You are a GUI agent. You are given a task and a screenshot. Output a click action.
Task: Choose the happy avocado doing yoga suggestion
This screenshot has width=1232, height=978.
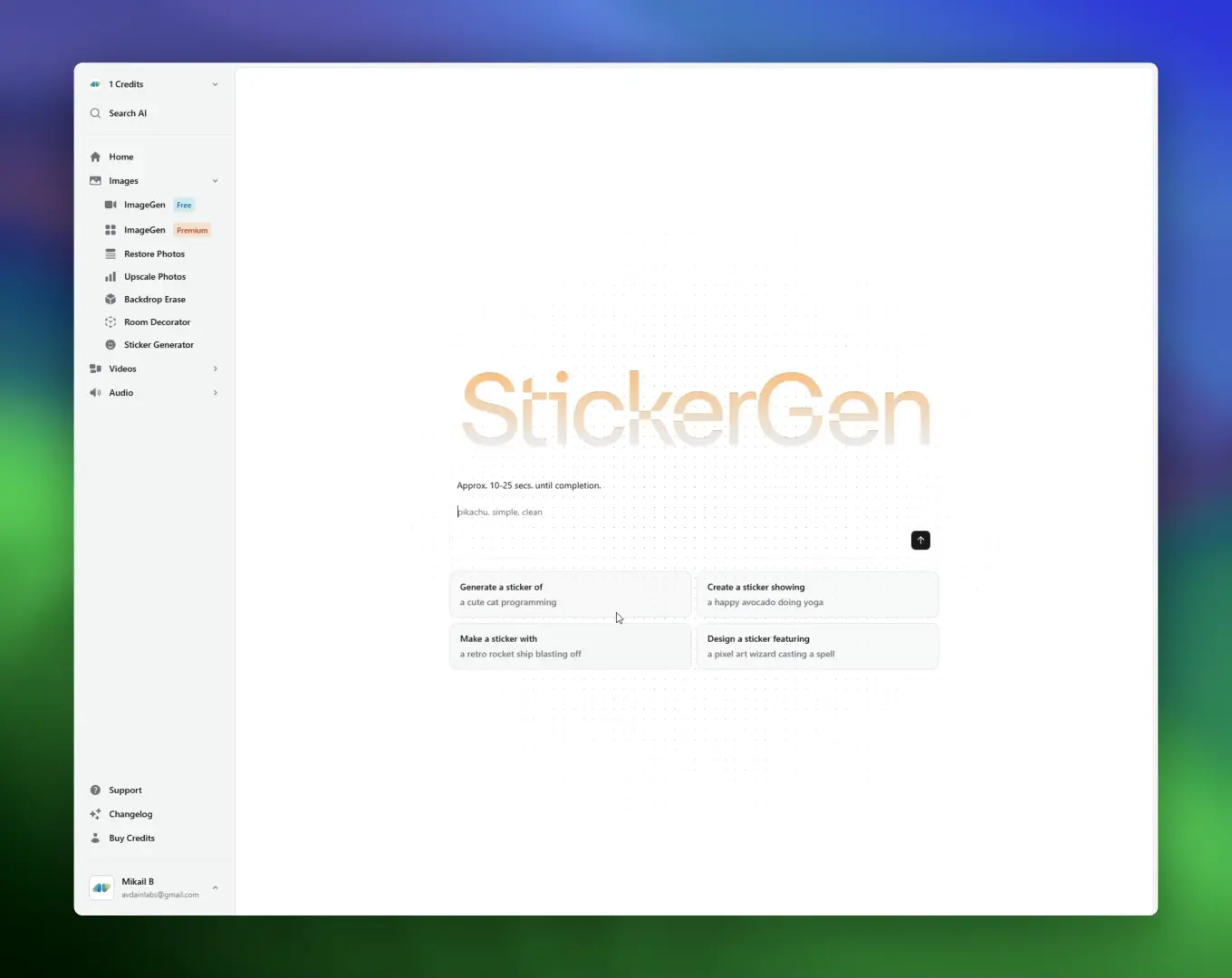(817, 595)
